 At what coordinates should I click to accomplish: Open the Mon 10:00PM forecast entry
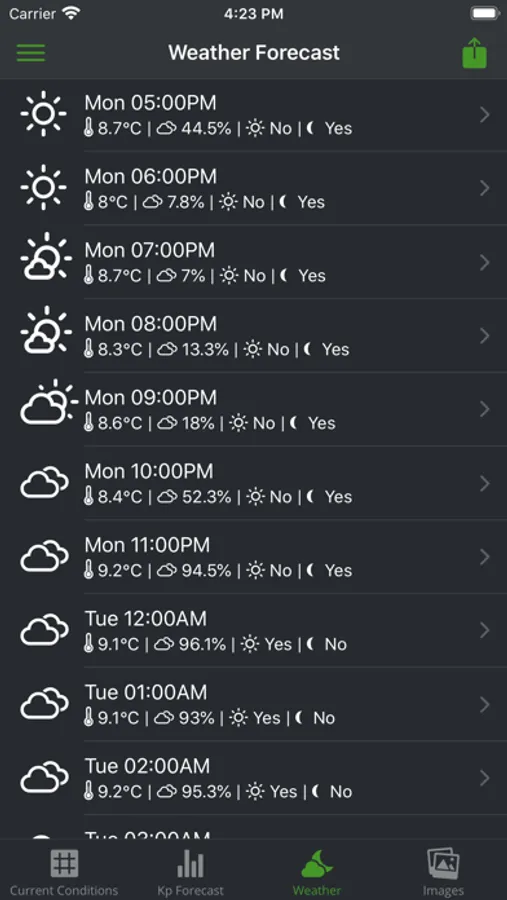[253, 483]
